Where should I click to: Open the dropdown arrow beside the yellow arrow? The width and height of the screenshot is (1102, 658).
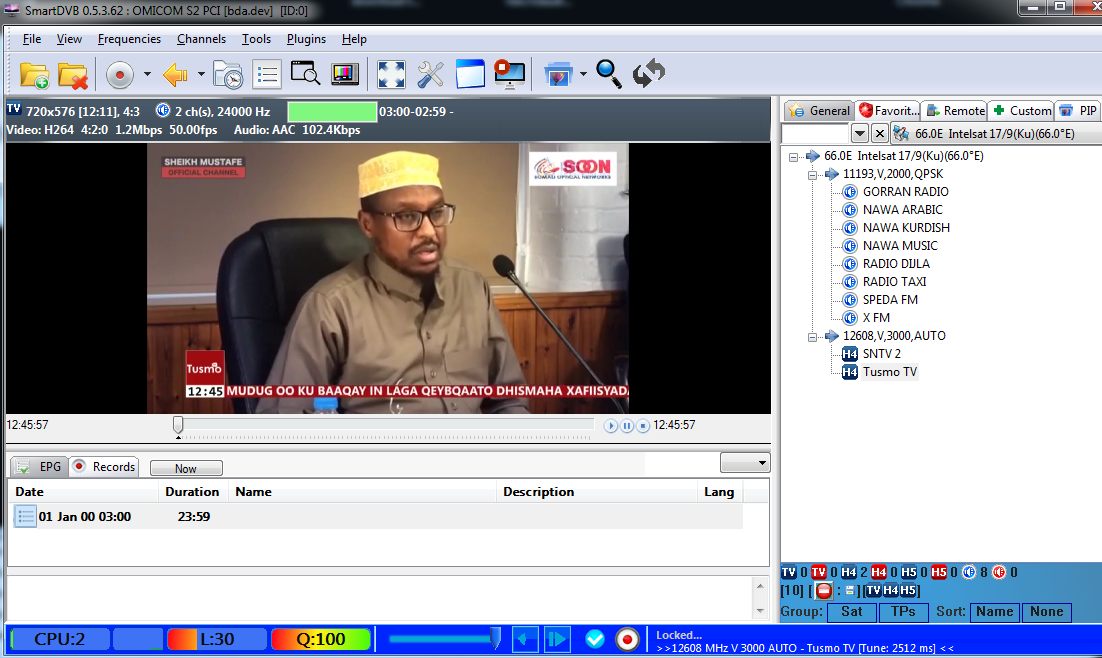(201, 74)
